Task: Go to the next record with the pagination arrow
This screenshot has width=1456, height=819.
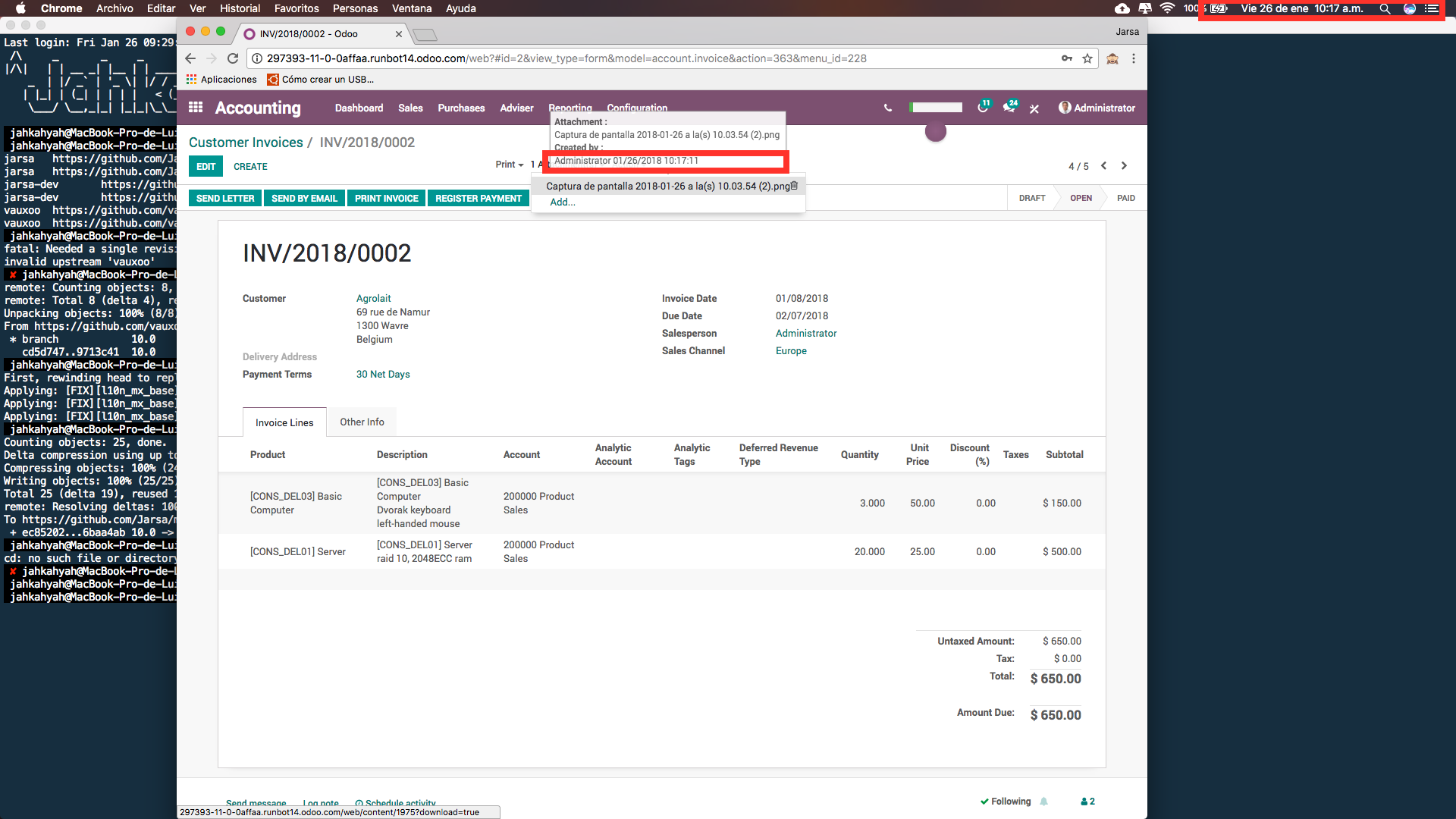Action: coord(1124,165)
